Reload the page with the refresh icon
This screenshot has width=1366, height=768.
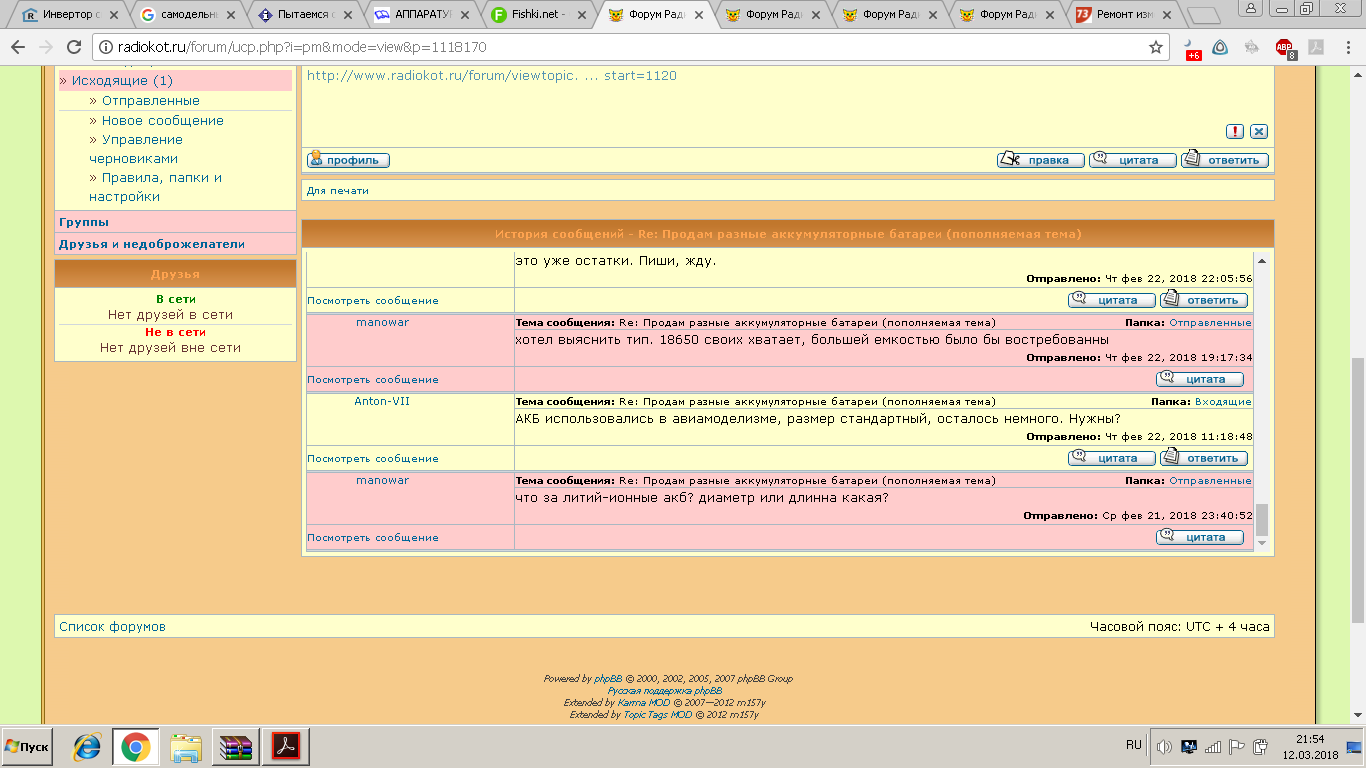(x=74, y=47)
